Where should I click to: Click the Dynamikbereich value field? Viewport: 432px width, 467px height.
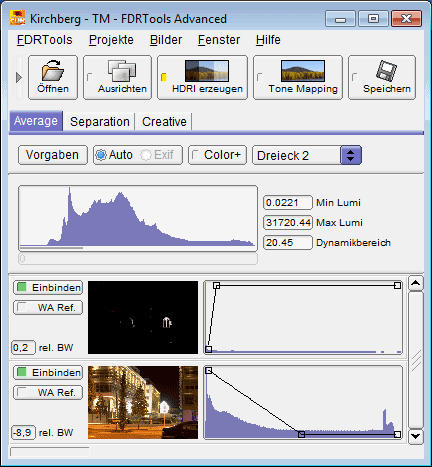(288, 242)
